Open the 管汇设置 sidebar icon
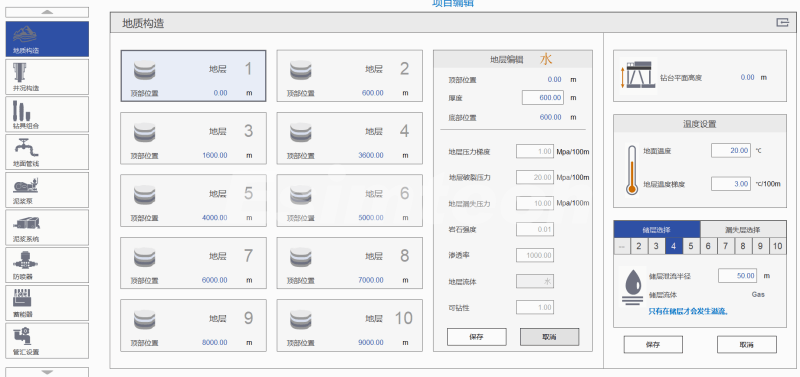 tap(47, 341)
